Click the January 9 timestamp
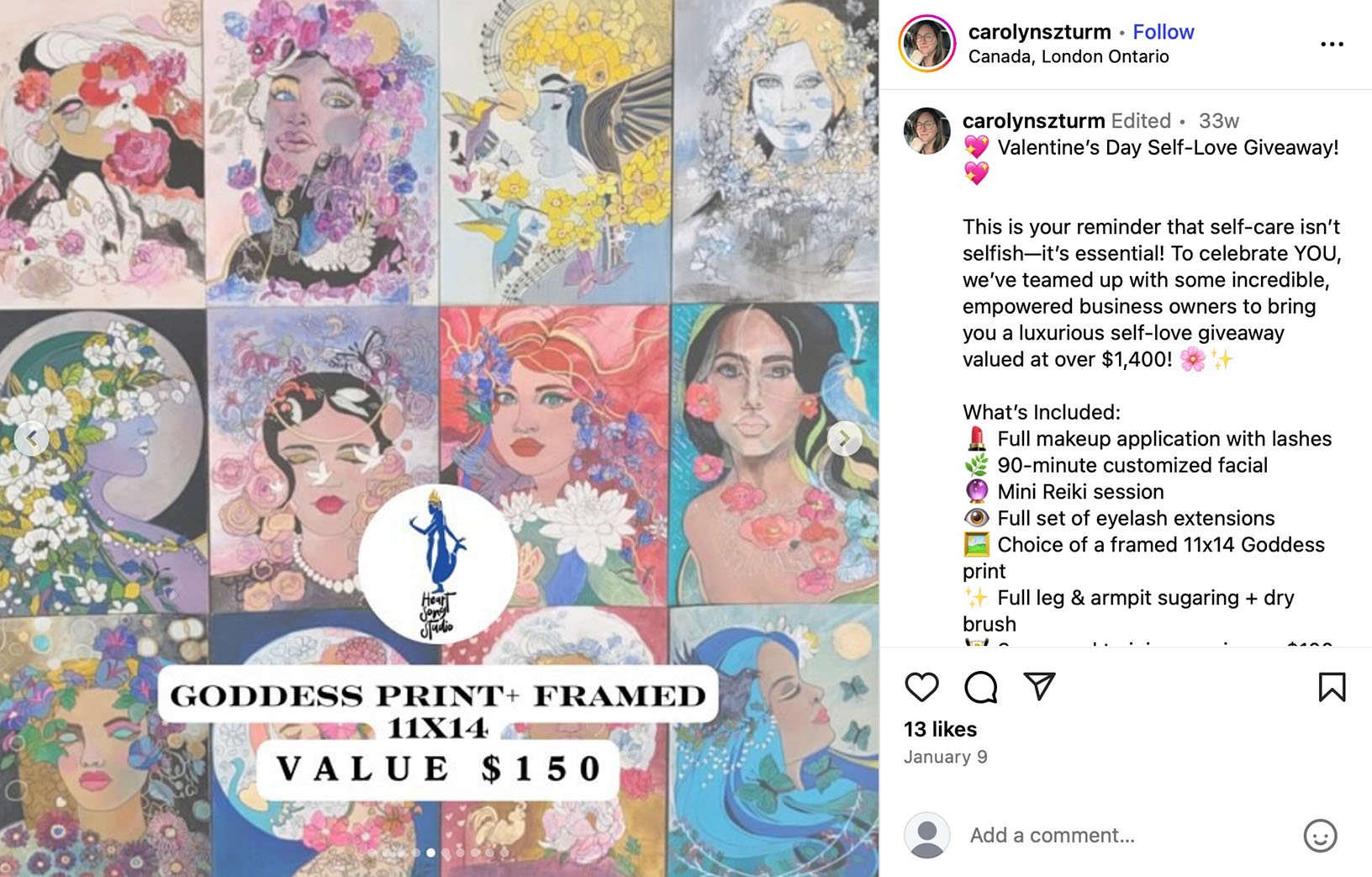Viewport: 1372px width, 877px height. click(x=947, y=756)
